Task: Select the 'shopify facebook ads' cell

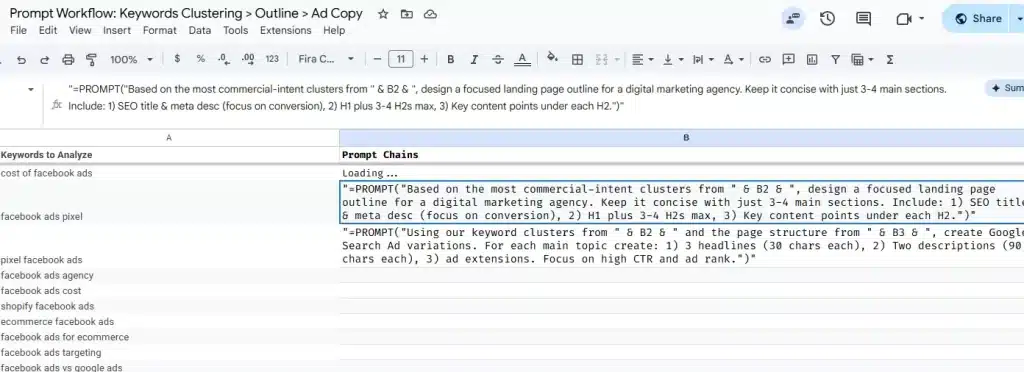Action: (x=169, y=306)
